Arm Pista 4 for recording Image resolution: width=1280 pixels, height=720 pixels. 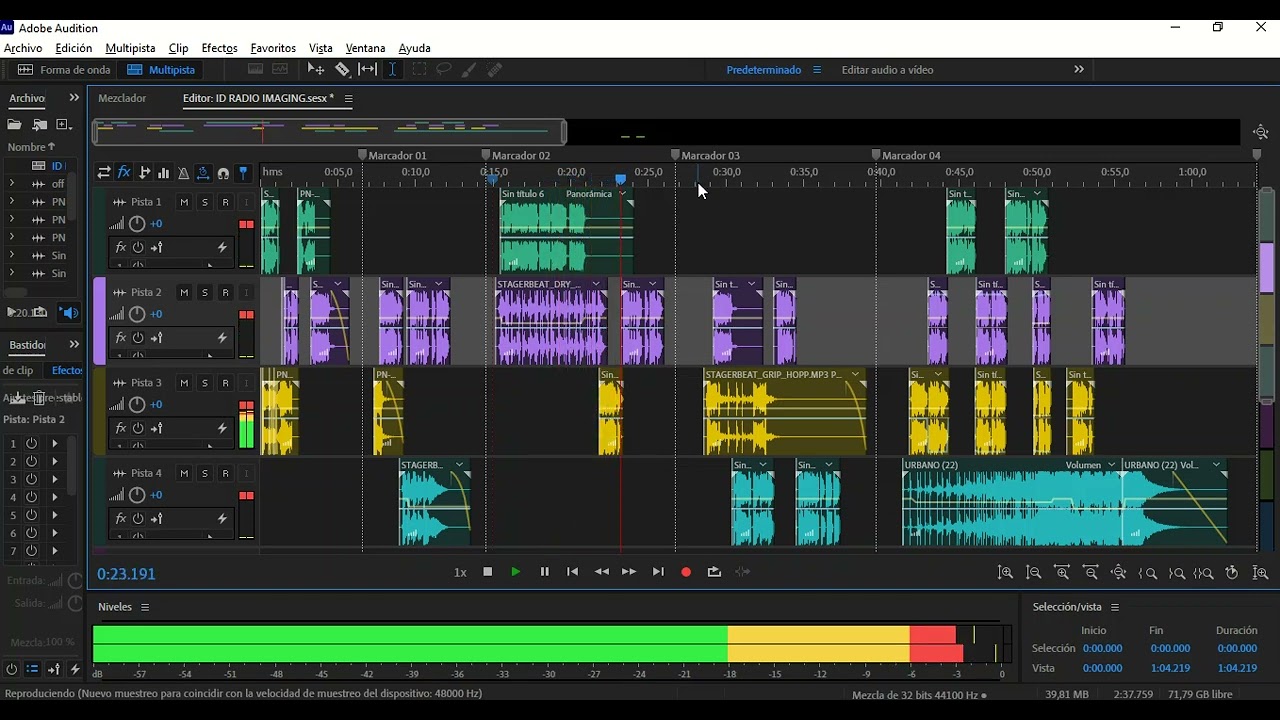226,473
